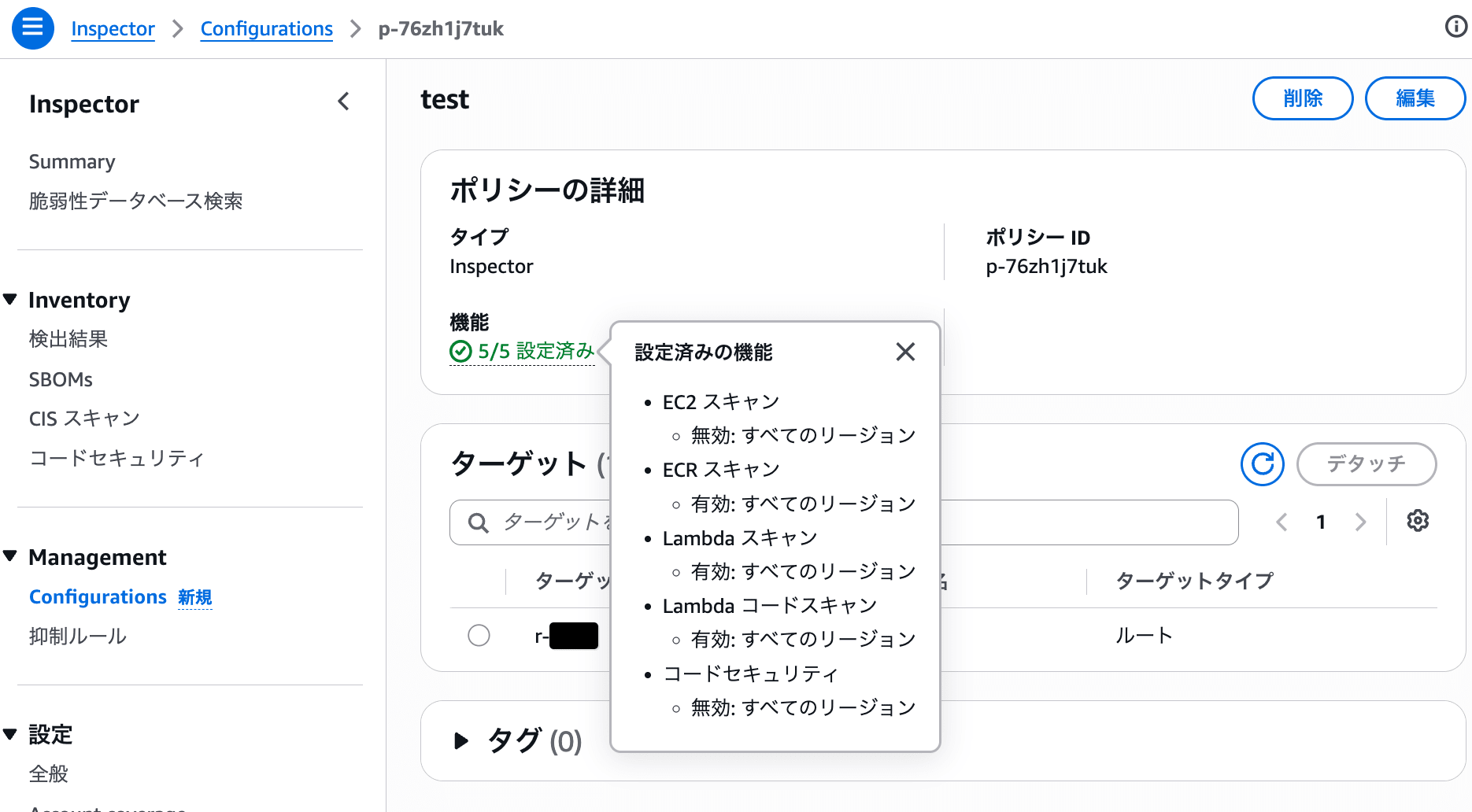Open SBOMs in the sidebar
The width and height of the screenshot is (1472, 812).
coord(61,379)
